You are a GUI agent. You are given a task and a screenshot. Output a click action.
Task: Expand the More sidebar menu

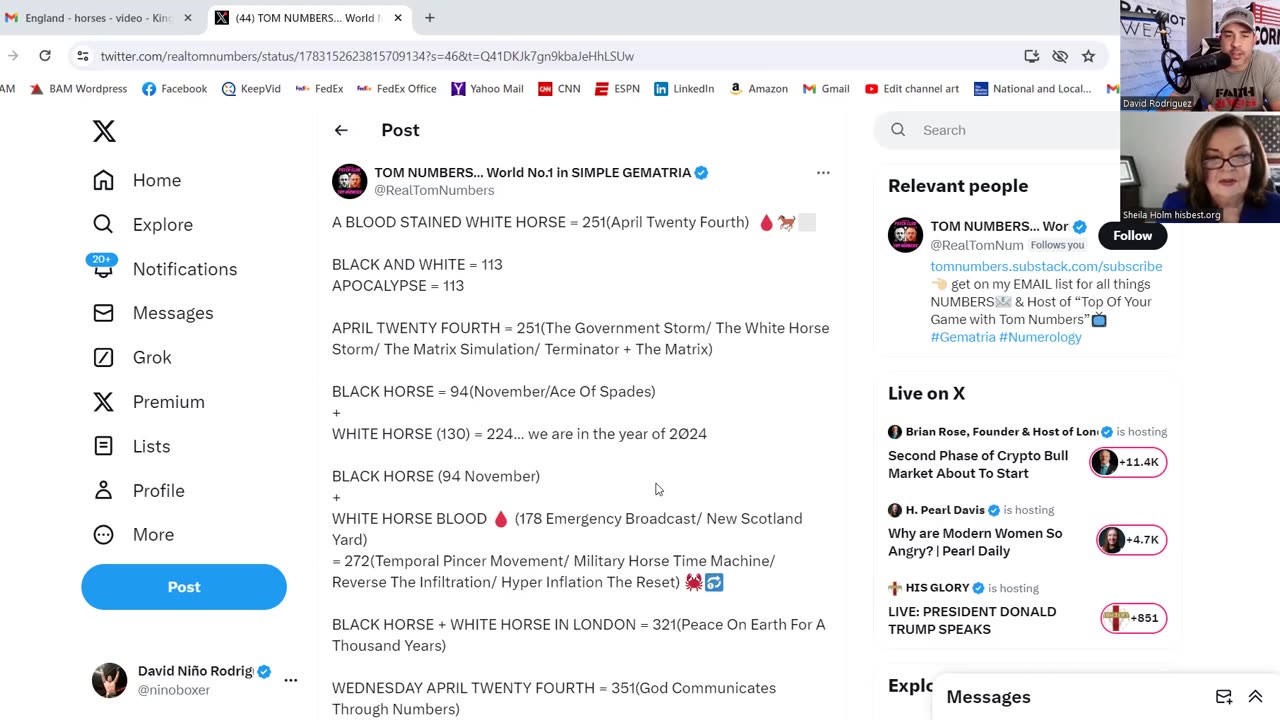(133, 534)
